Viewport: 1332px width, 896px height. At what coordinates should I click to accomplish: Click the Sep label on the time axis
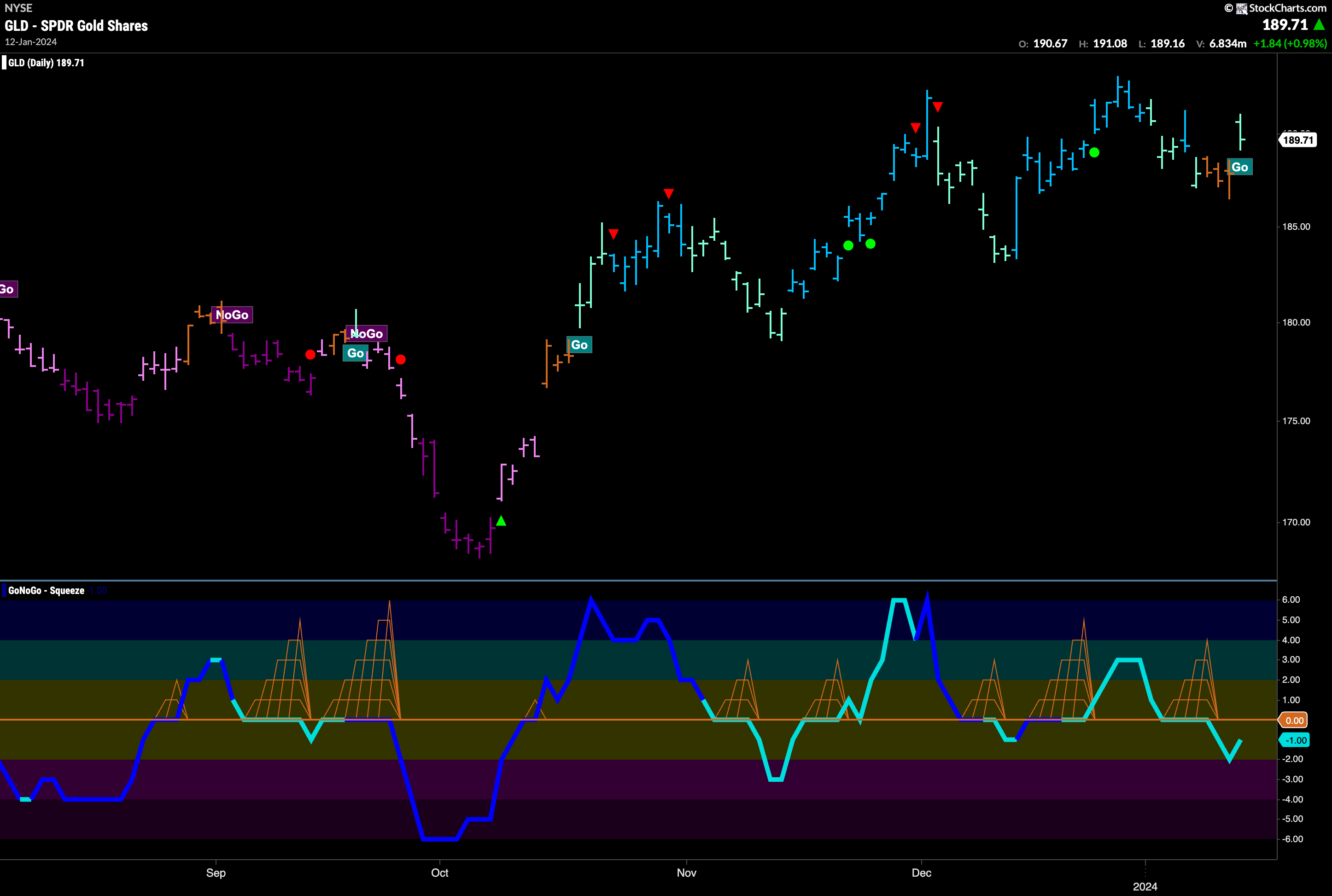(216, 873)
